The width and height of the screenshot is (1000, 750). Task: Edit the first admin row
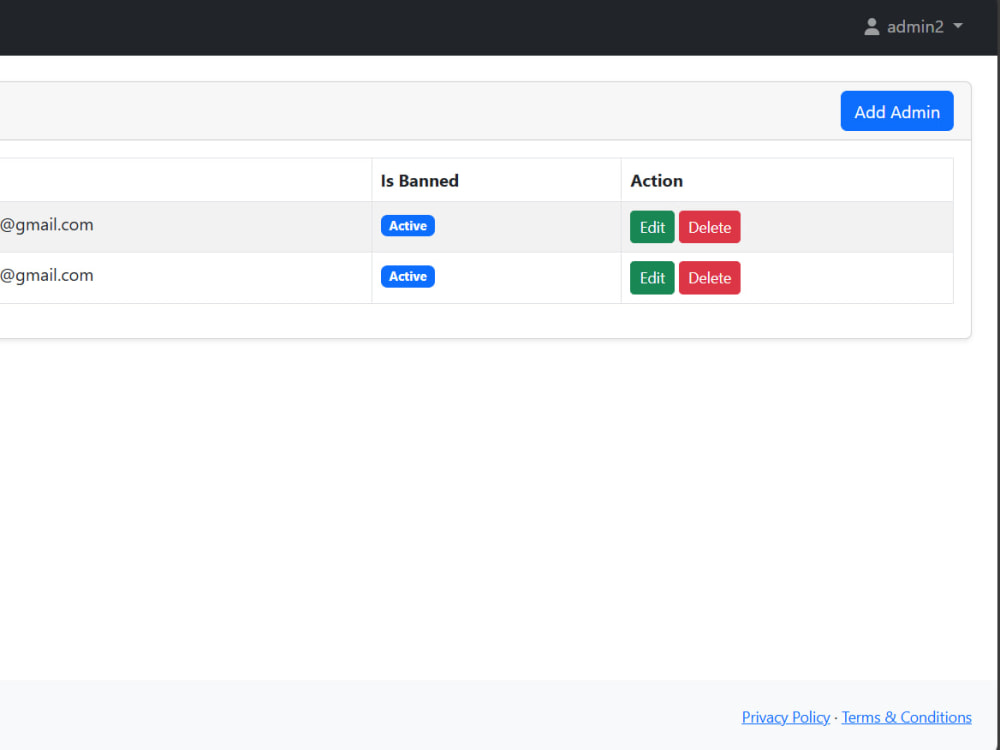click(x=652, y=227)
